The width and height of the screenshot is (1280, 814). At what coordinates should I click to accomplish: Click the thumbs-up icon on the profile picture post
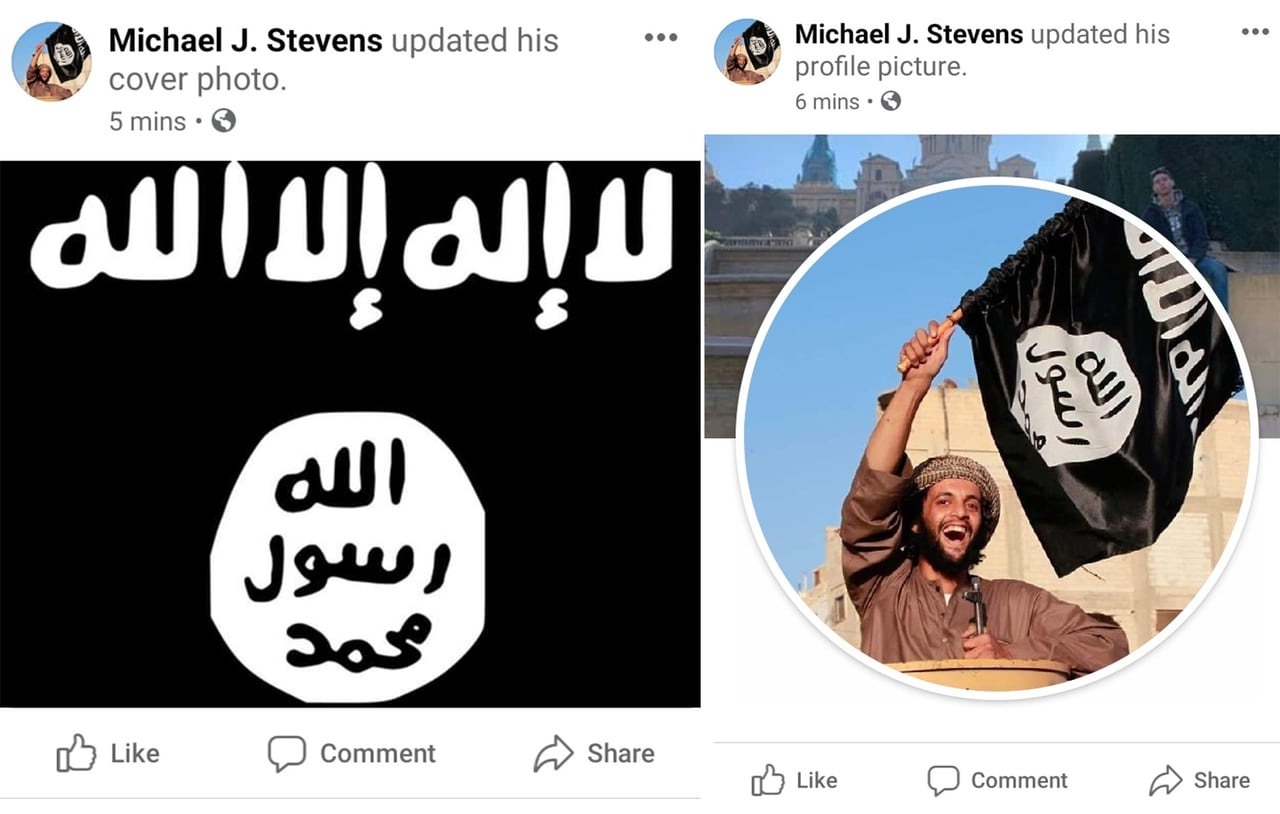[x=767, y=780]
